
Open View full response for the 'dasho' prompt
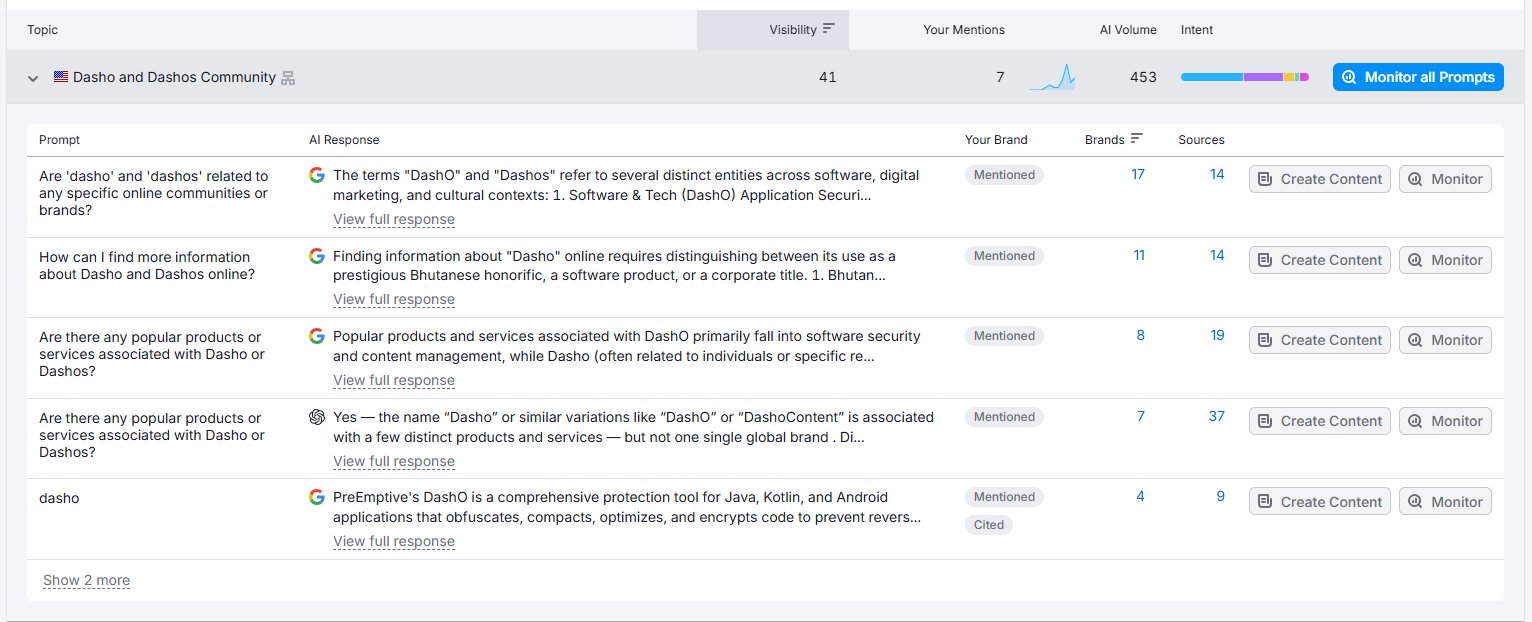pos(394,541)
